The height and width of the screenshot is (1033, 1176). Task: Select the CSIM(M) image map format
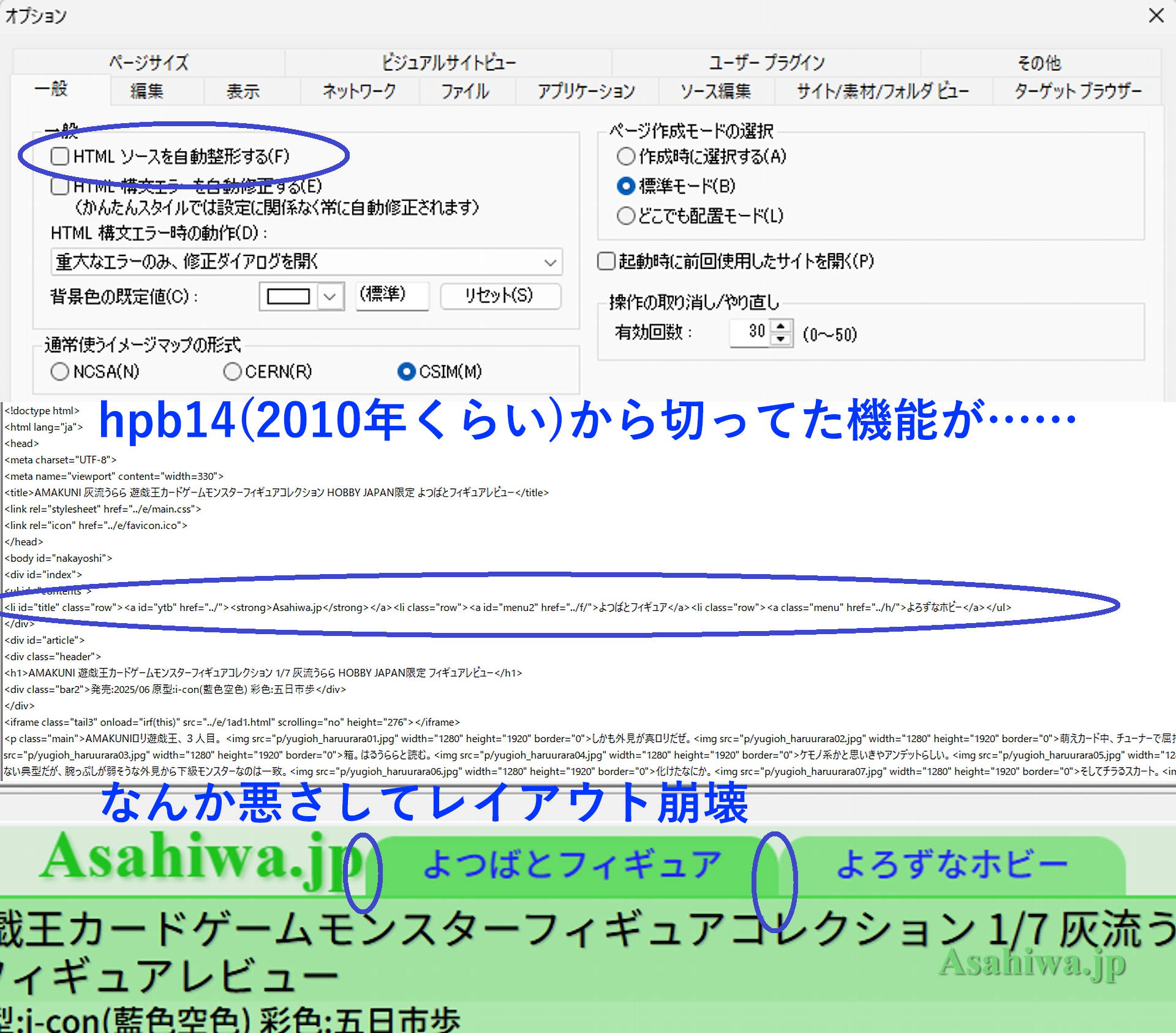[x=406, y=371]
